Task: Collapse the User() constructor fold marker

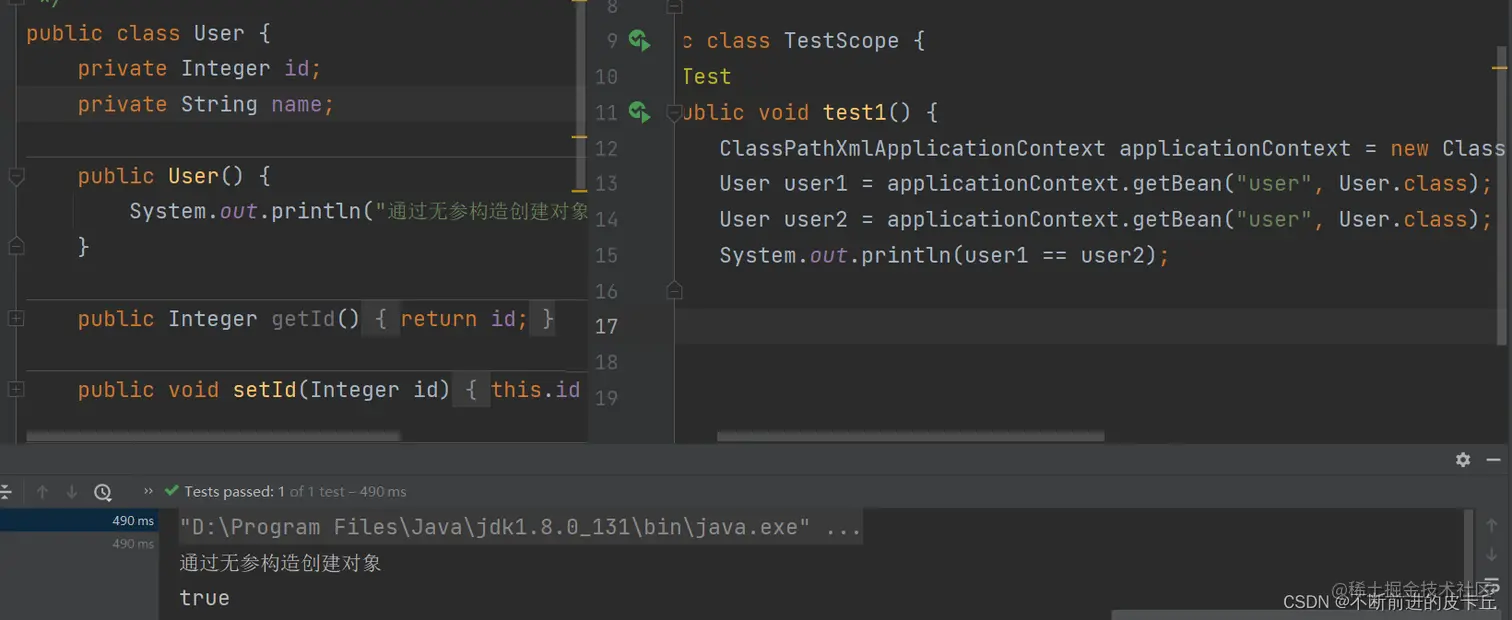Action: 16,177
